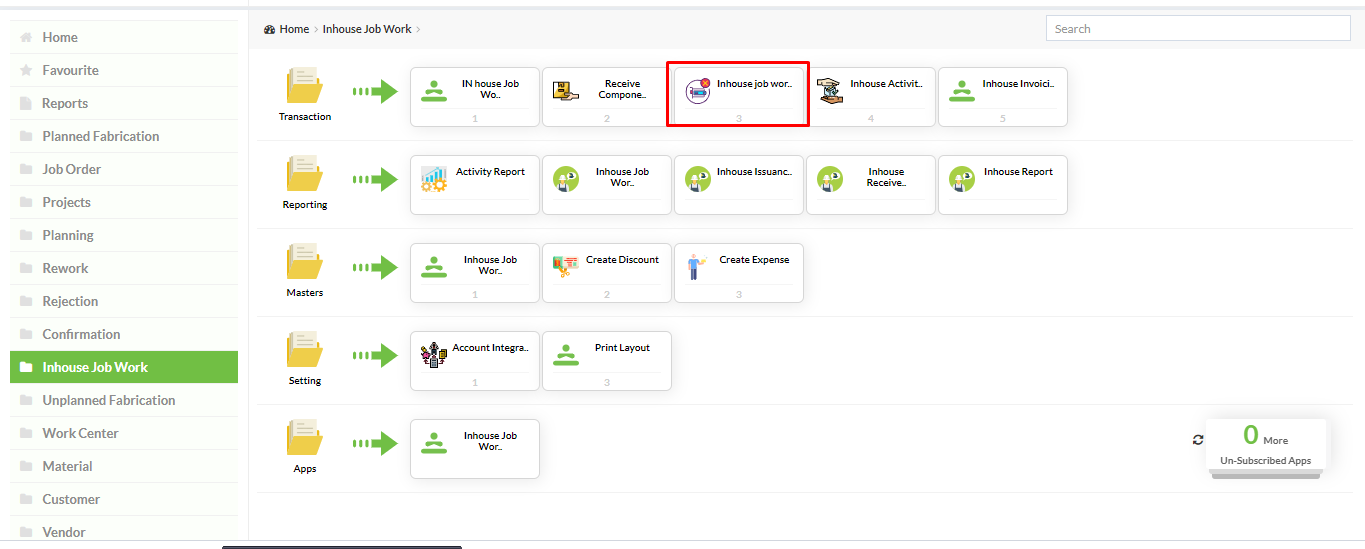Click the refresh icon beside Un-Subscribed Apps
The image size is (1365, 549).
[1198, 440]
